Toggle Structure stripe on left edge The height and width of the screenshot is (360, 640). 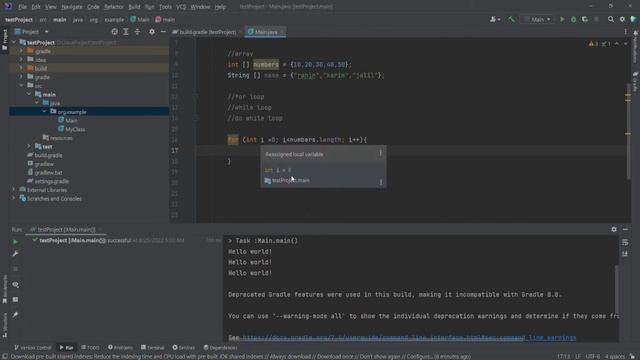pyautogui.click(x=4, y=325)
